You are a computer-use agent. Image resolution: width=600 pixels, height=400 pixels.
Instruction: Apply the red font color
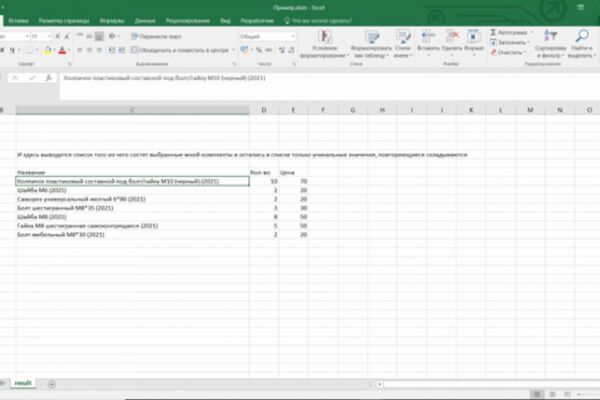pyautogui.click(x=62, y=50)
